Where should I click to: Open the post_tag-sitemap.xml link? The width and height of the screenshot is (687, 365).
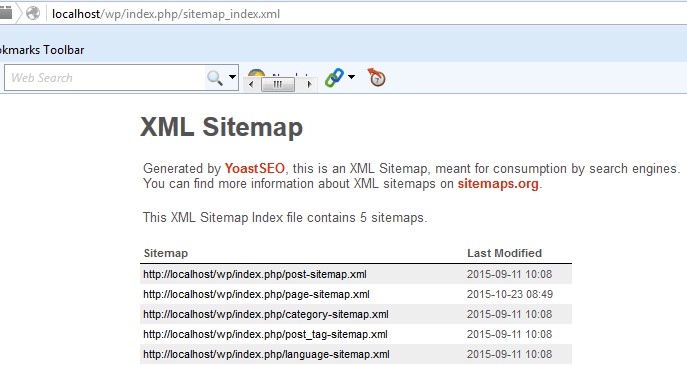coord(266,334)
